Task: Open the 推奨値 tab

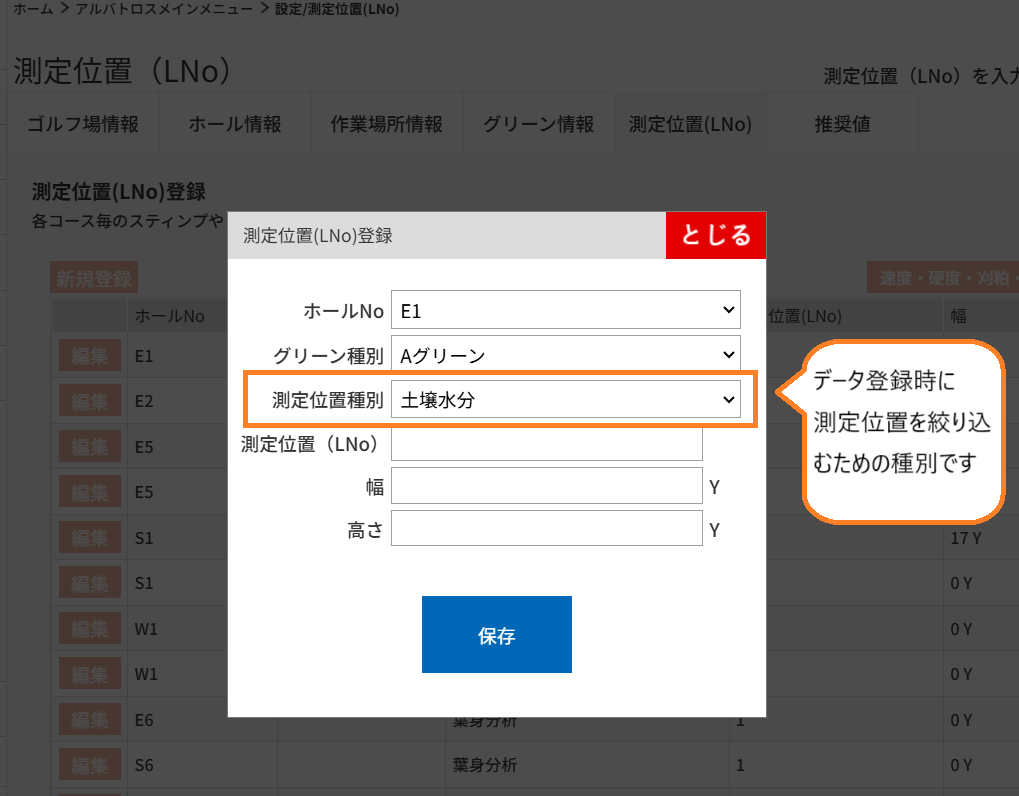Action: pos(841,123)
